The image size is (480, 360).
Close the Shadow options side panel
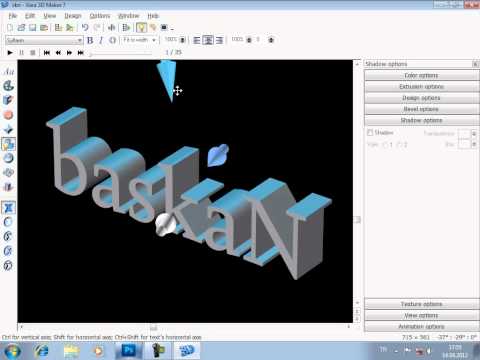pos(475,64)
